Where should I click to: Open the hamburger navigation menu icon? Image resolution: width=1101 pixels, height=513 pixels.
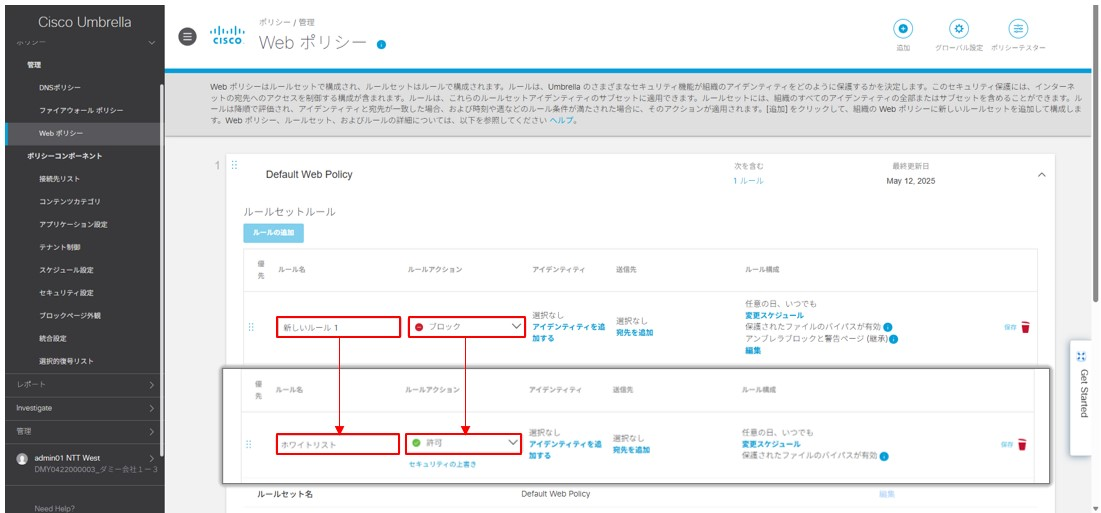pos(187,36)
